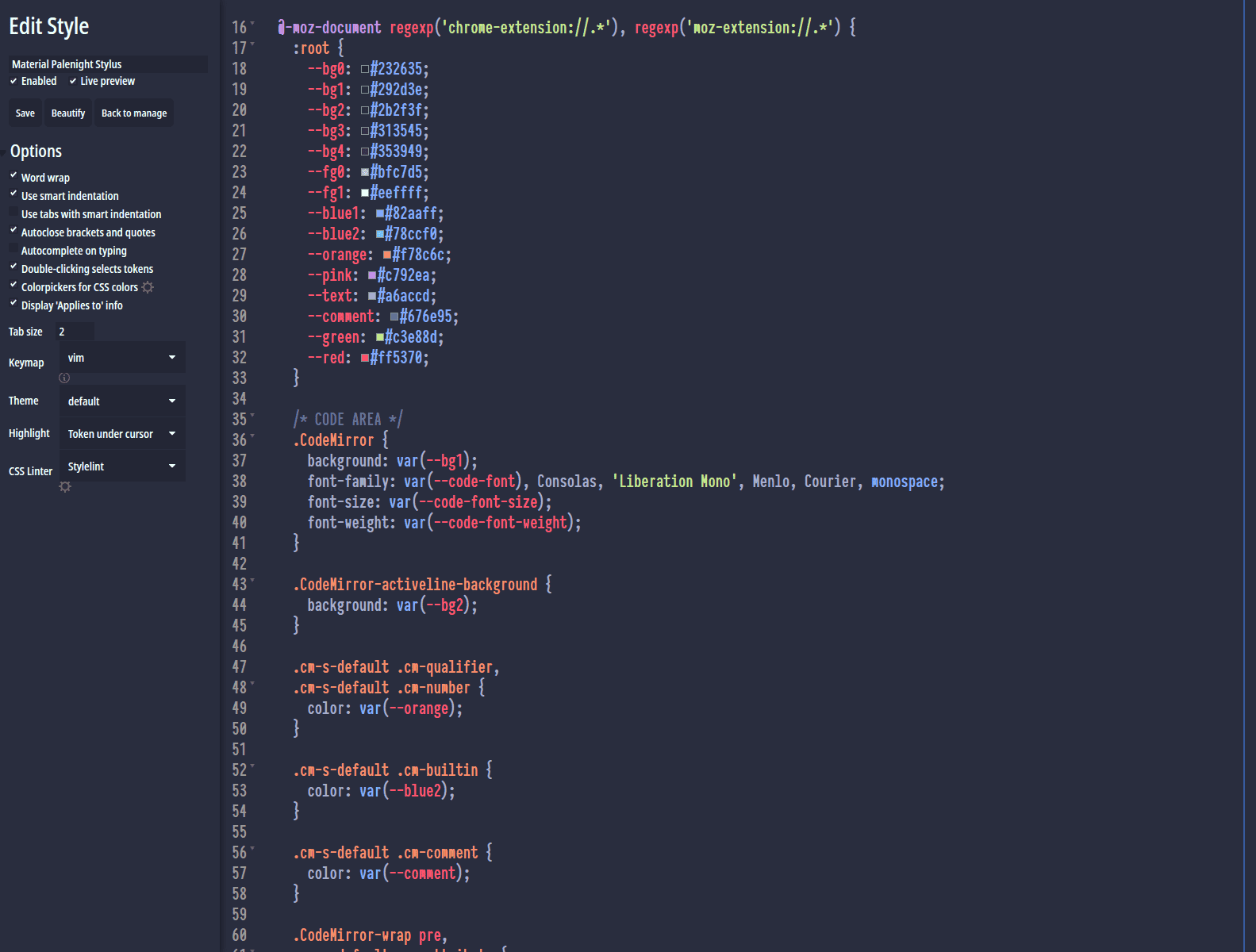Collapse the @-moz-document block at line 16
Image resolution: width=1256 pixels, height=952 pixels.
pos(252,25)
